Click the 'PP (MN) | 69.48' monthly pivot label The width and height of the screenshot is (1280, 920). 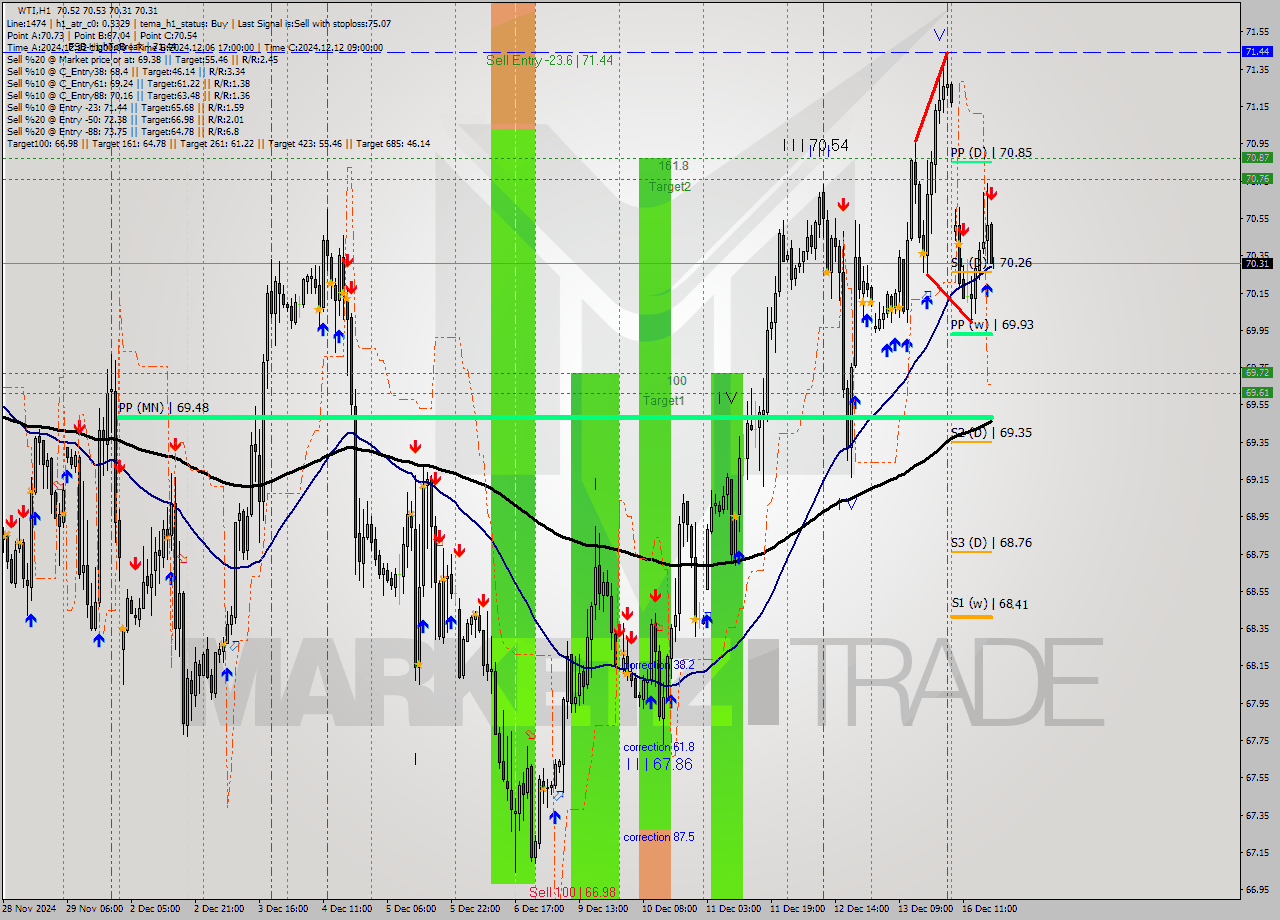click(163, 407)
